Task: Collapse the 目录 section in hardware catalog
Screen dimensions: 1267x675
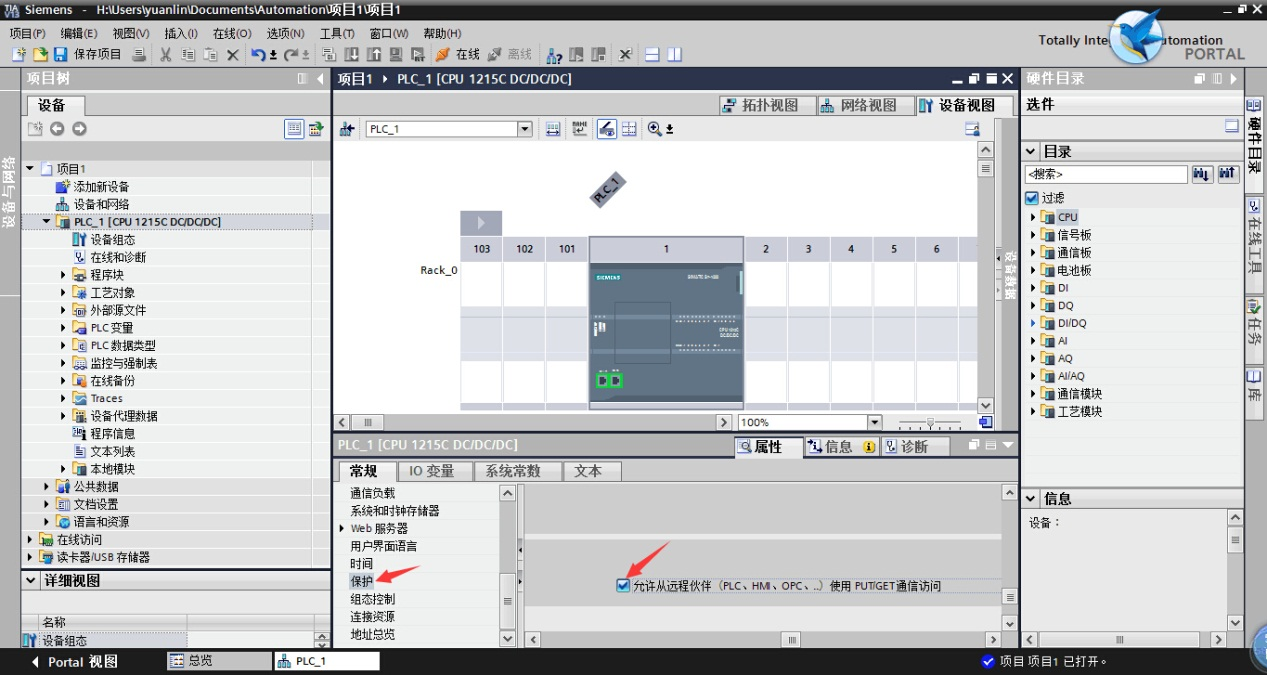Action: point(1030,152)
